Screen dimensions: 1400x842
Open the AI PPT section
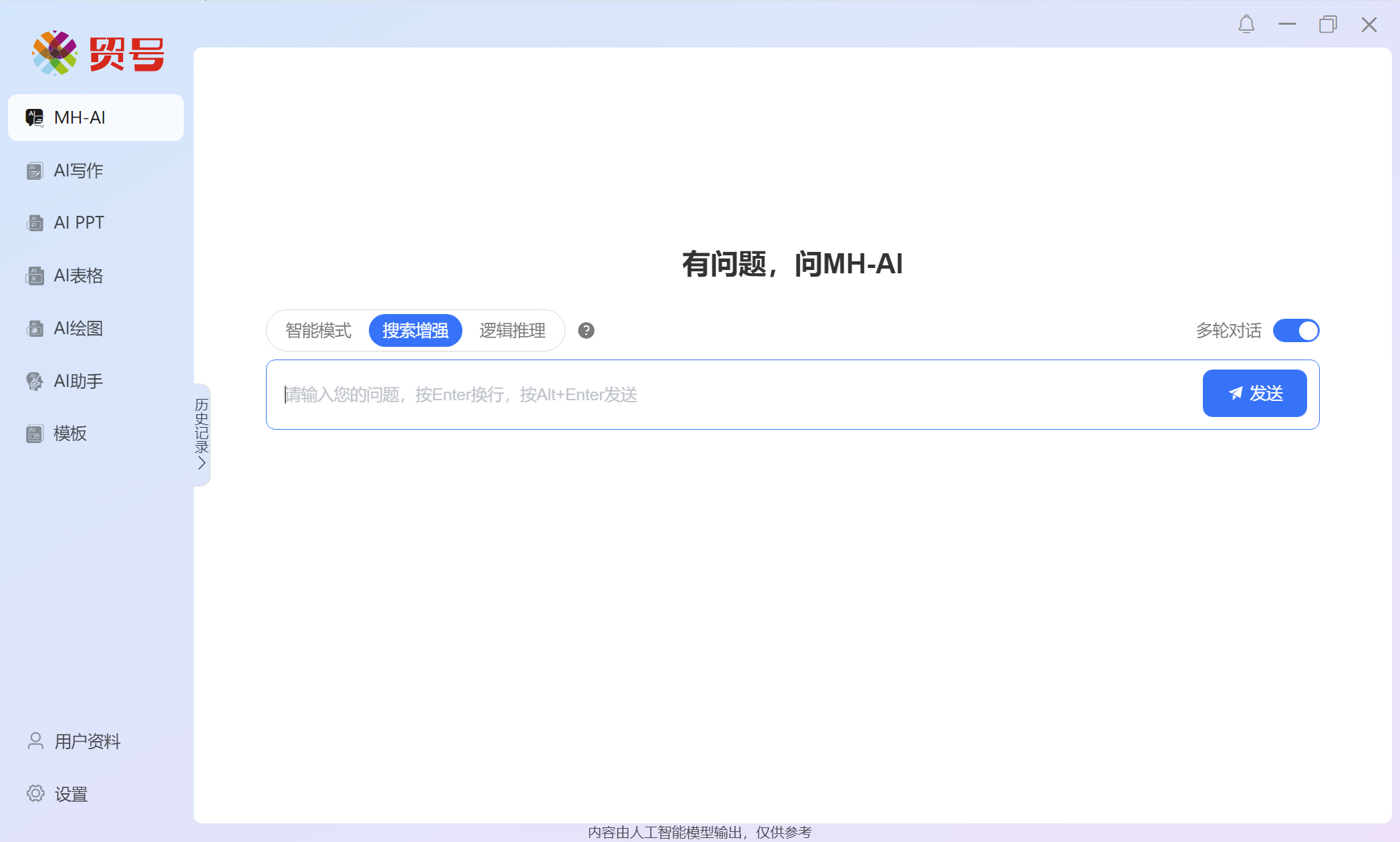[96, 223]
